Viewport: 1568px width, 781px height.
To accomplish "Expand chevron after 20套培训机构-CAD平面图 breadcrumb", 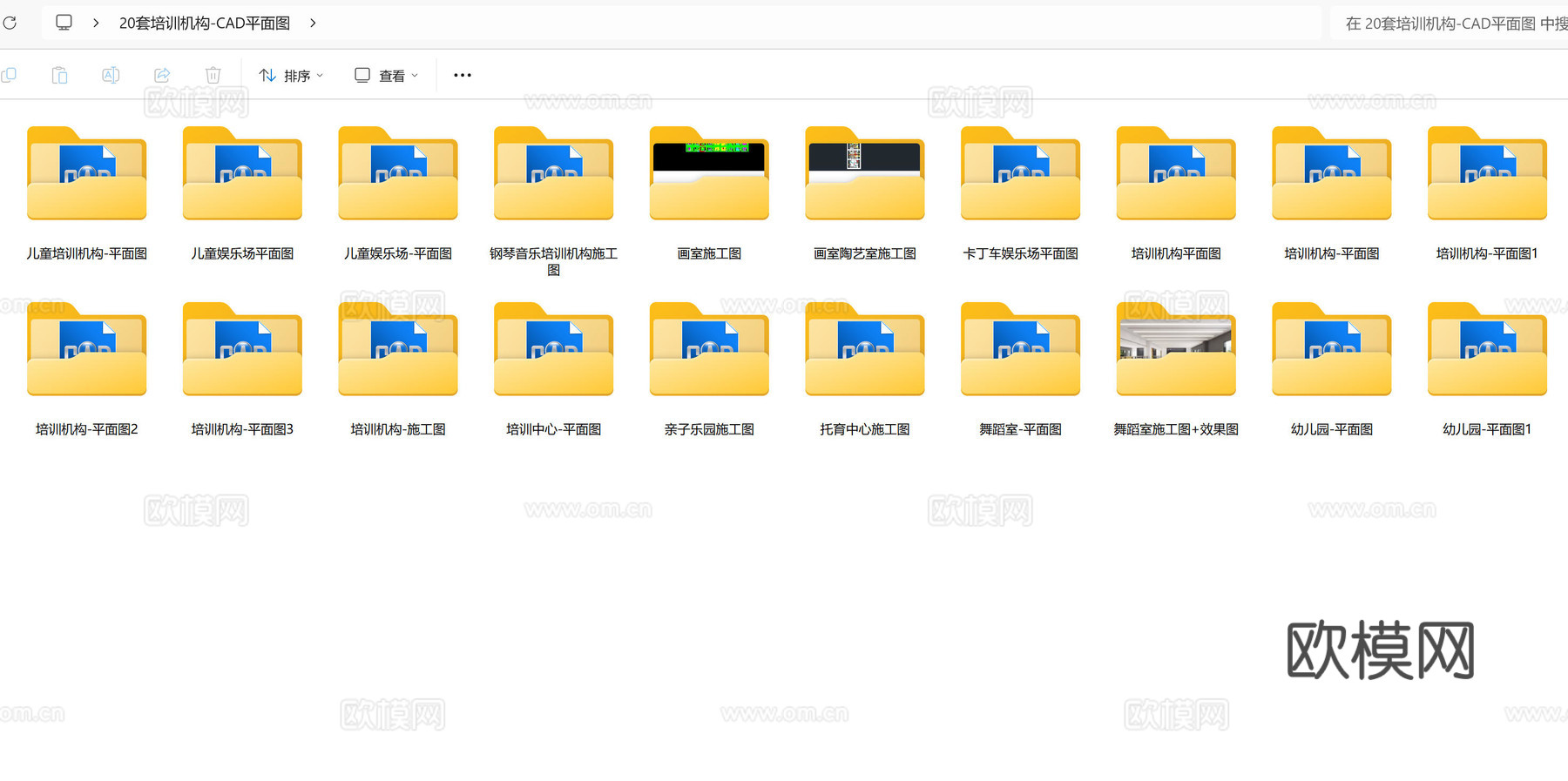I will point(313,23).
